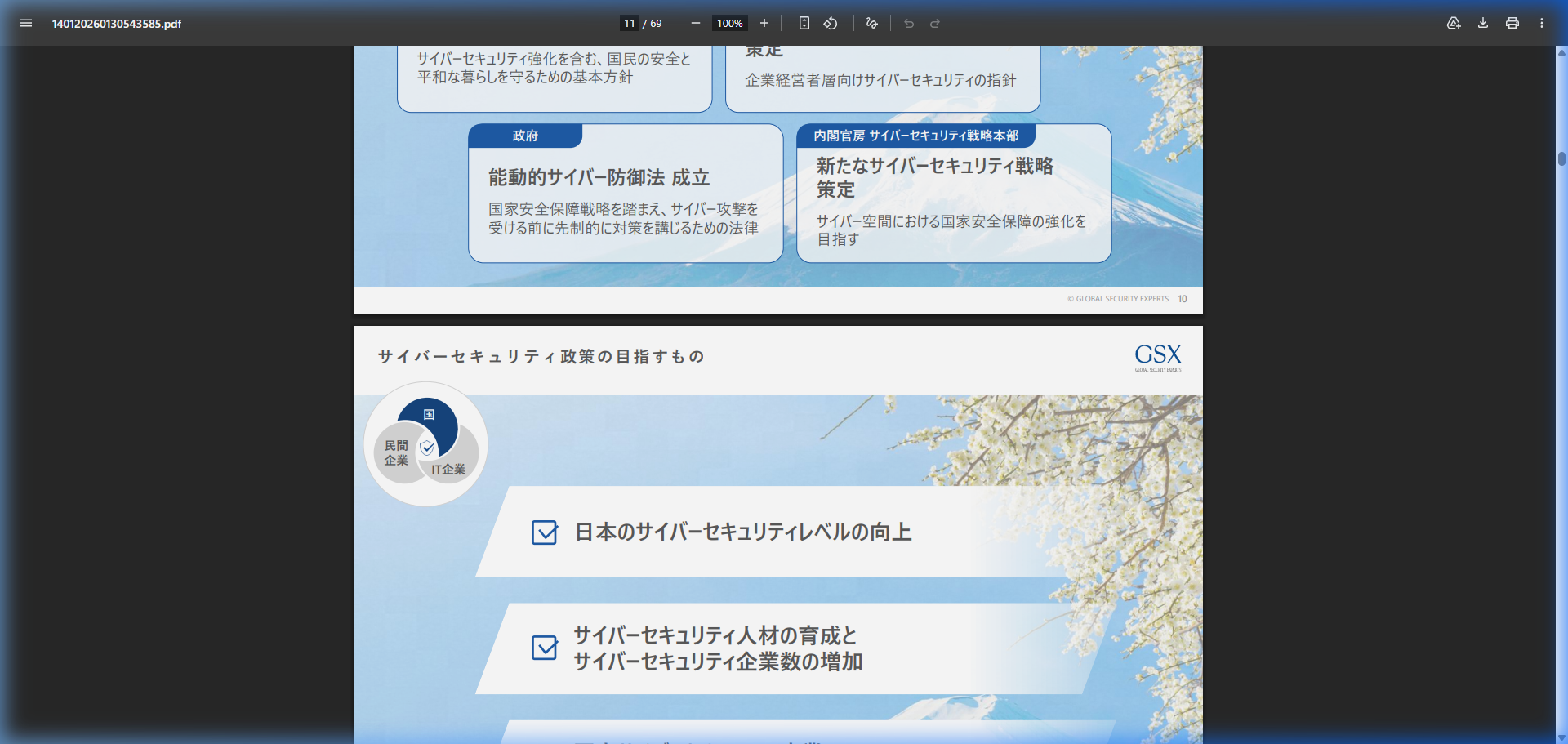The height and width of the screenshot is (744, 1568).
Task: Select the annotation pen tool
Action: pos(871,23)
